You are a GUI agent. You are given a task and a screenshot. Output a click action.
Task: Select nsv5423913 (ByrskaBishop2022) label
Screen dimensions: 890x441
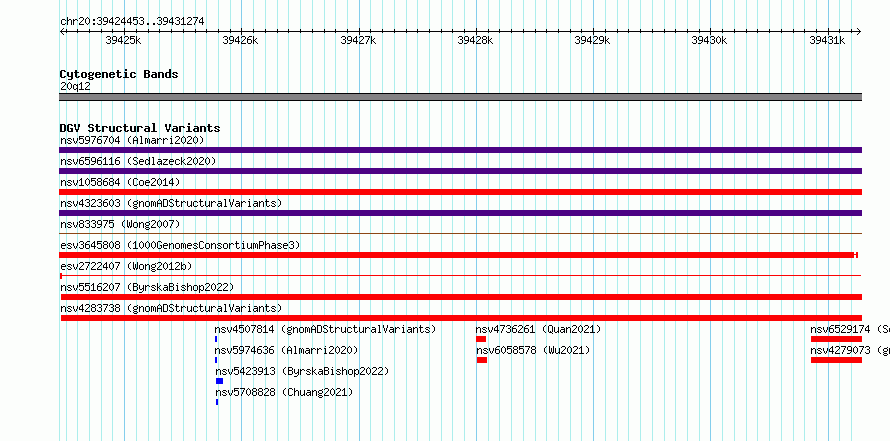tap(302, 371)
